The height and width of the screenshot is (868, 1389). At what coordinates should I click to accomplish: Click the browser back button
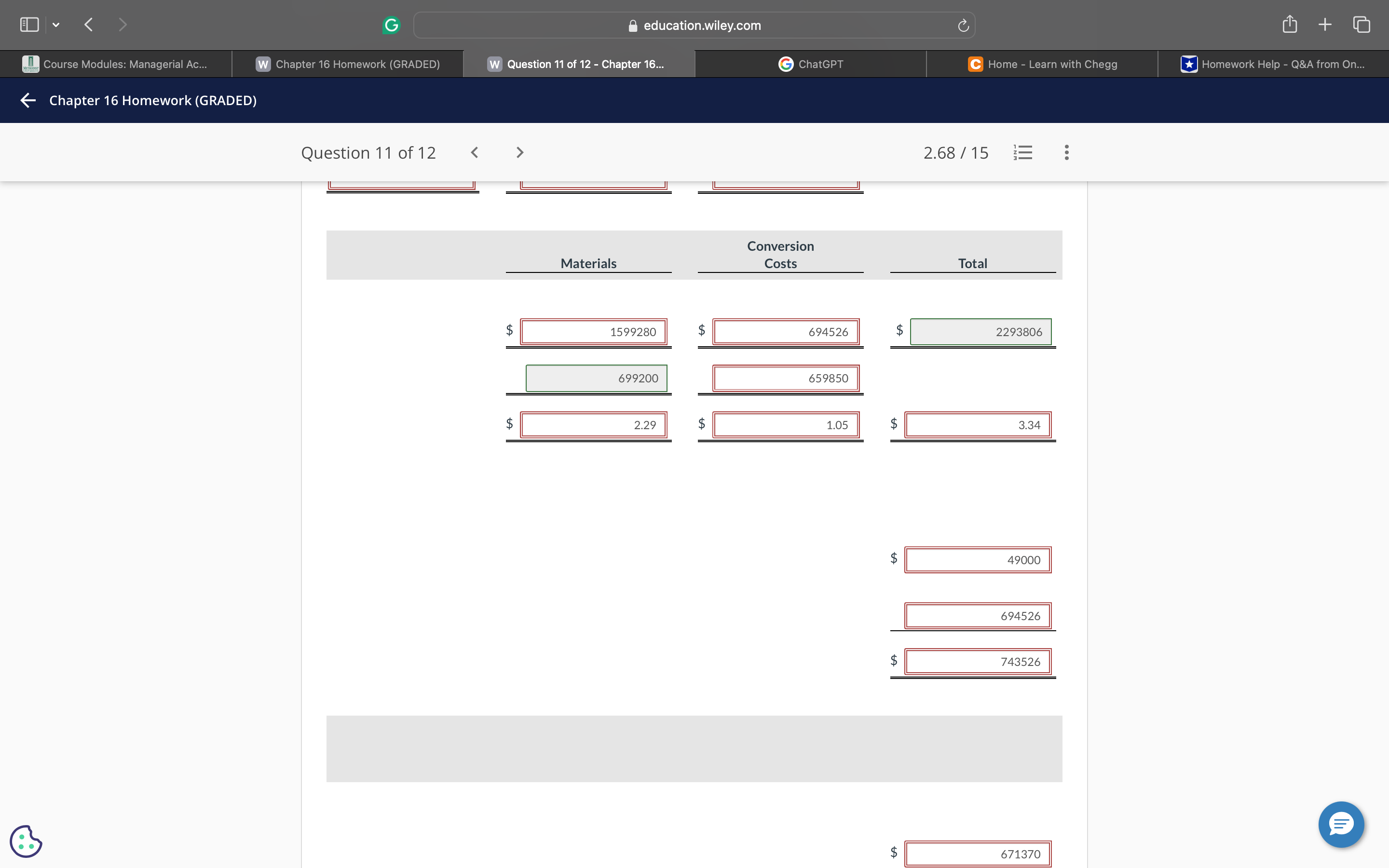(88, 25)
